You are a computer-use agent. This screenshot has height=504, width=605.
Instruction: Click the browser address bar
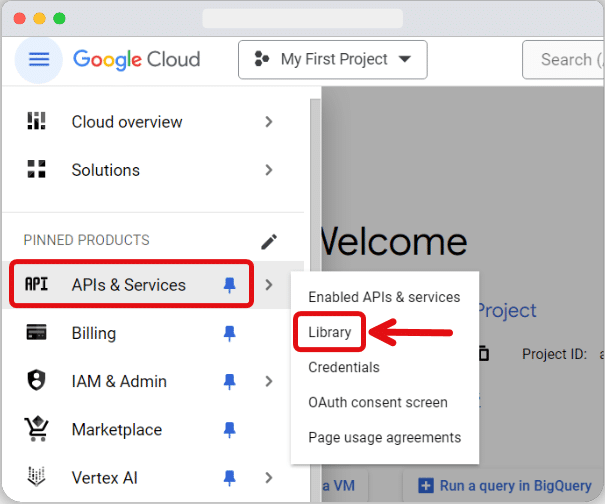(x=302, y=18)
